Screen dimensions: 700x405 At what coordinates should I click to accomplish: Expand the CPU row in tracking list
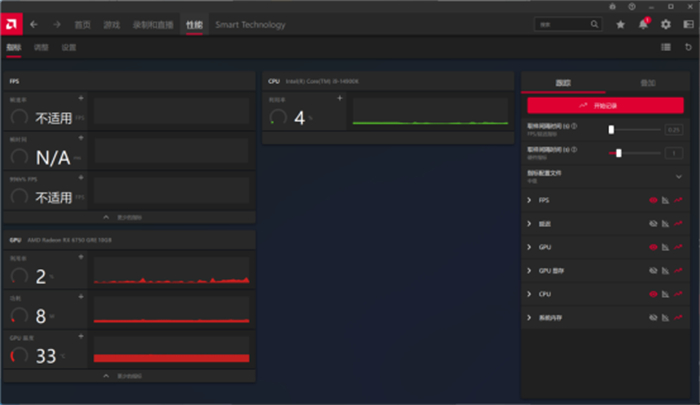pyautogui.click(x=529, y=294)
